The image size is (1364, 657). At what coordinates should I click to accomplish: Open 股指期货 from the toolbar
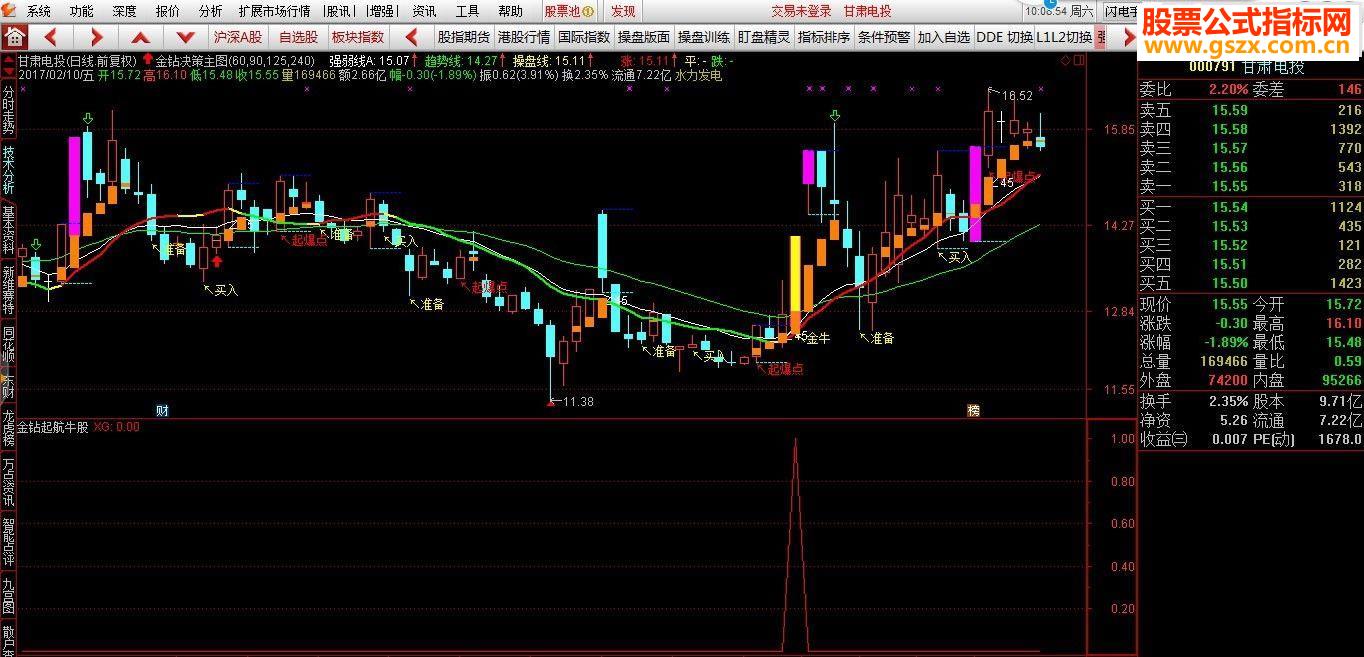point(464,37)
